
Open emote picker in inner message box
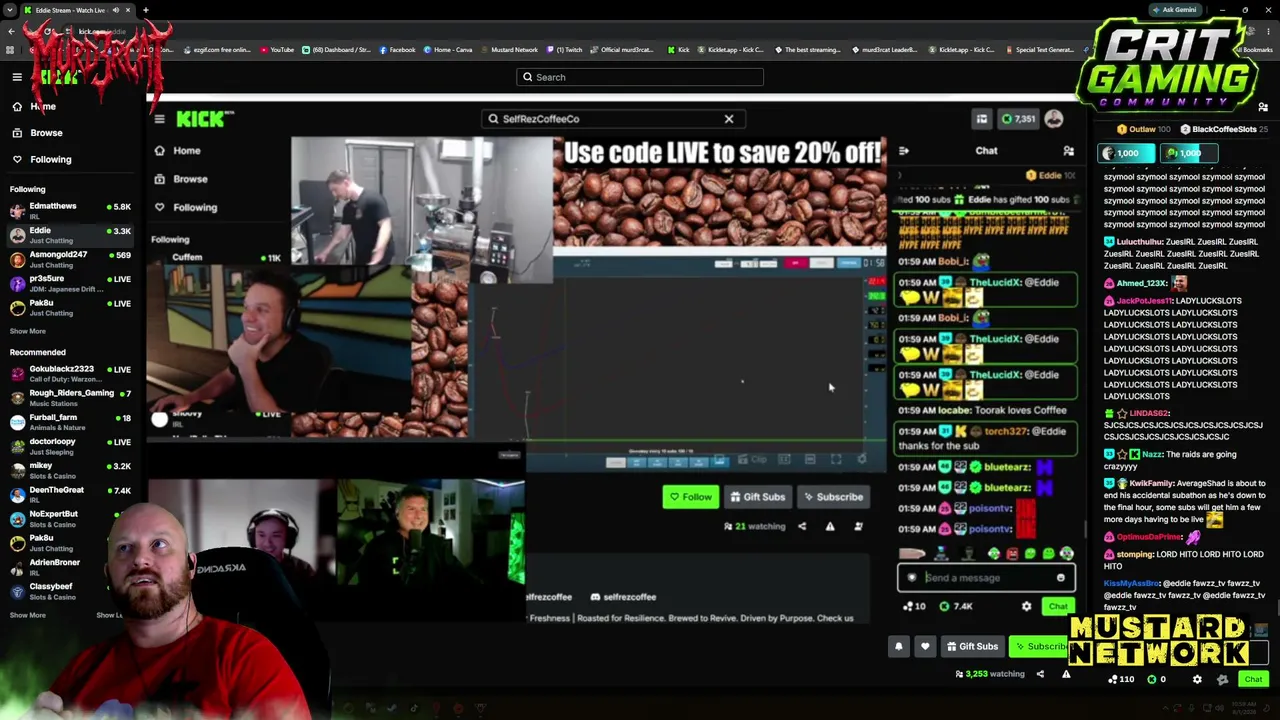click(x=1061, y=577)
